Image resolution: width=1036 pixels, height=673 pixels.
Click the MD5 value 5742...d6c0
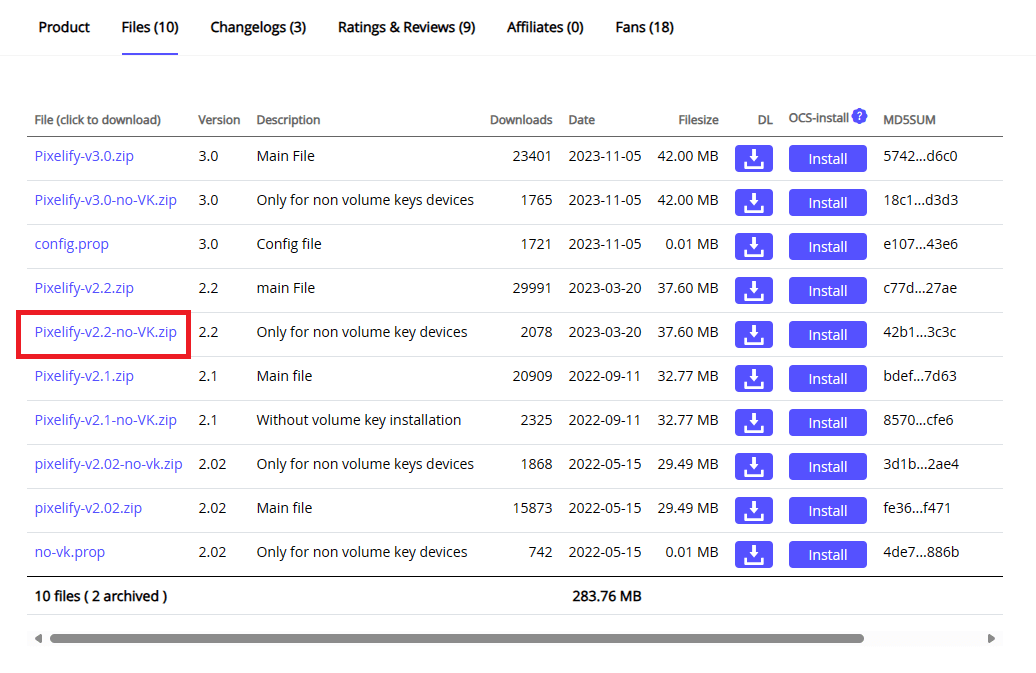coord(920,157)
